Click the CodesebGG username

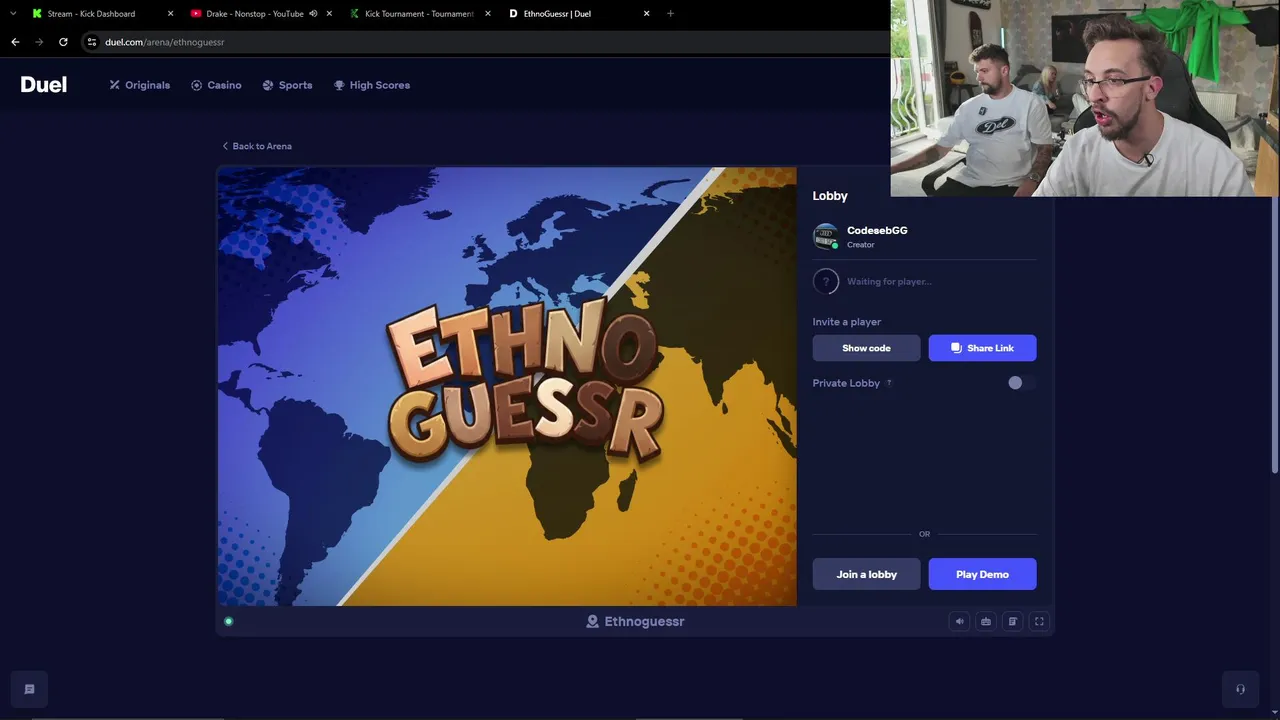(877, 231)
